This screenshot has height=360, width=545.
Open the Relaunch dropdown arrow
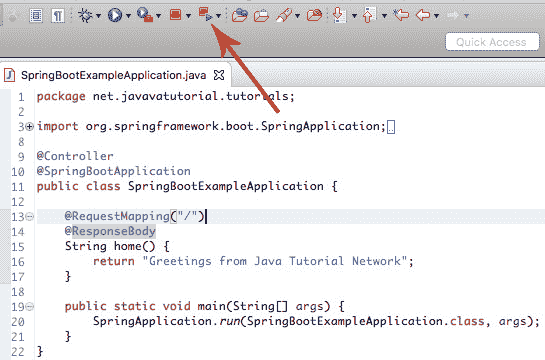[218, 16]
